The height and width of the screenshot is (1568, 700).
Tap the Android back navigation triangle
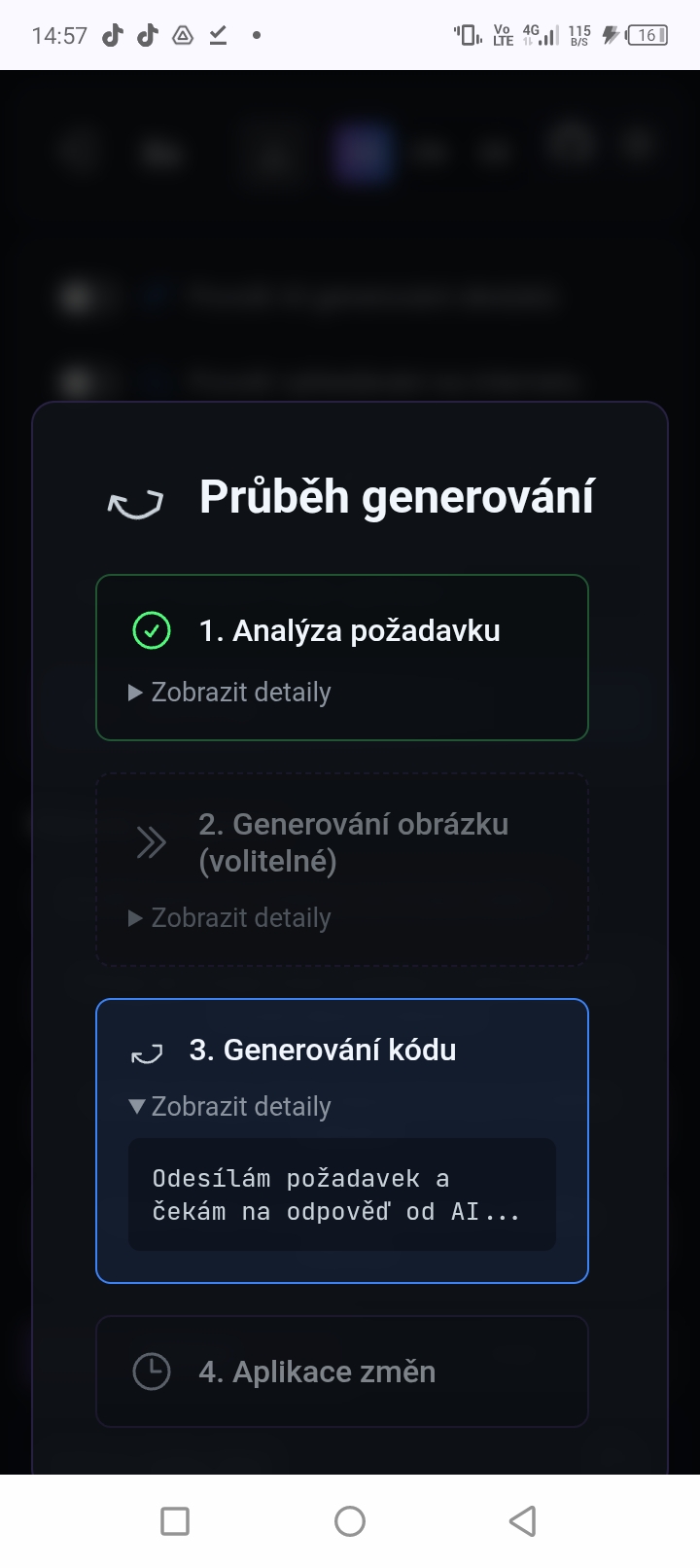[x=523, y=1520]
